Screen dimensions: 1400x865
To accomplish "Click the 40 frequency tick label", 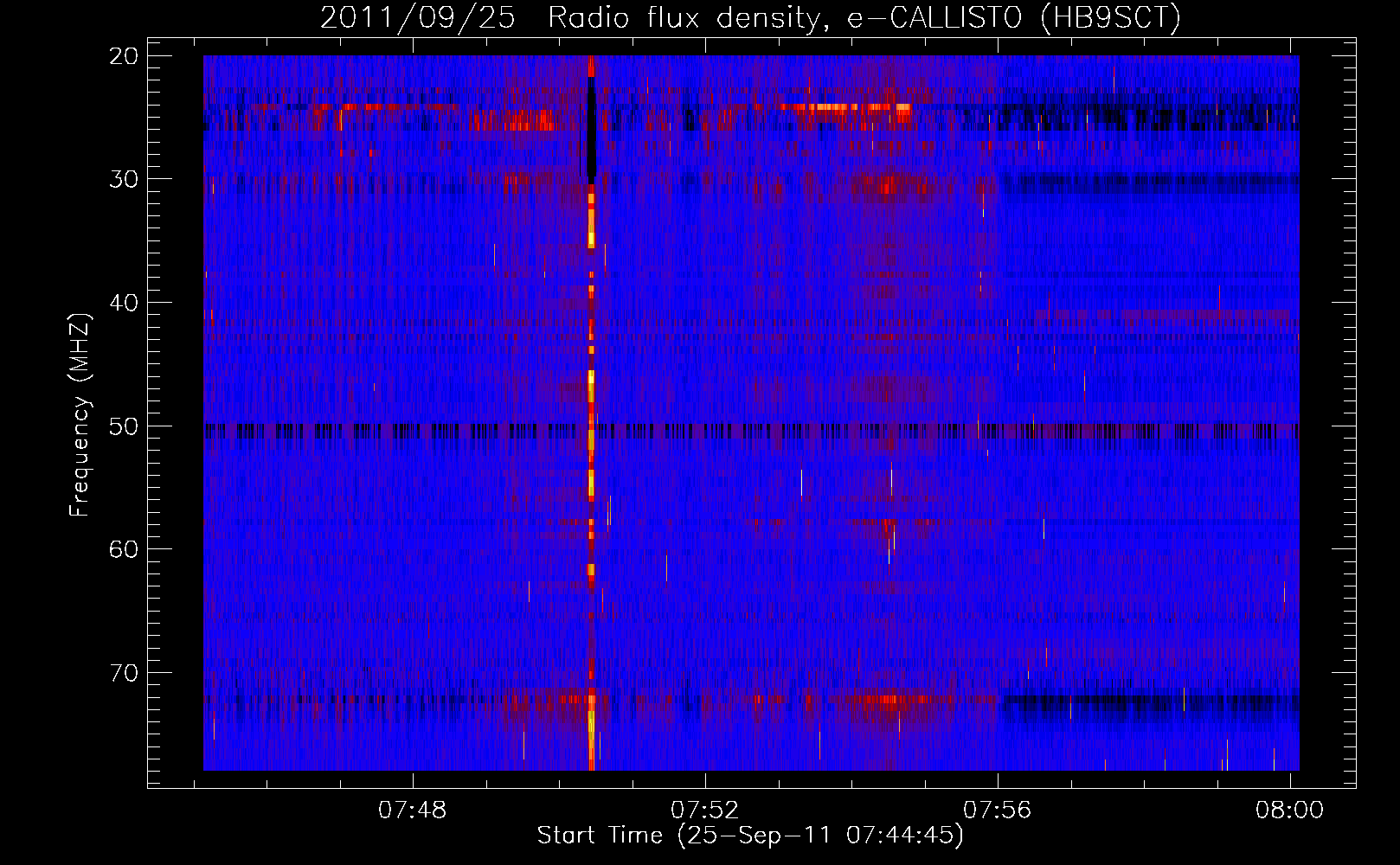I will point(125,303).
